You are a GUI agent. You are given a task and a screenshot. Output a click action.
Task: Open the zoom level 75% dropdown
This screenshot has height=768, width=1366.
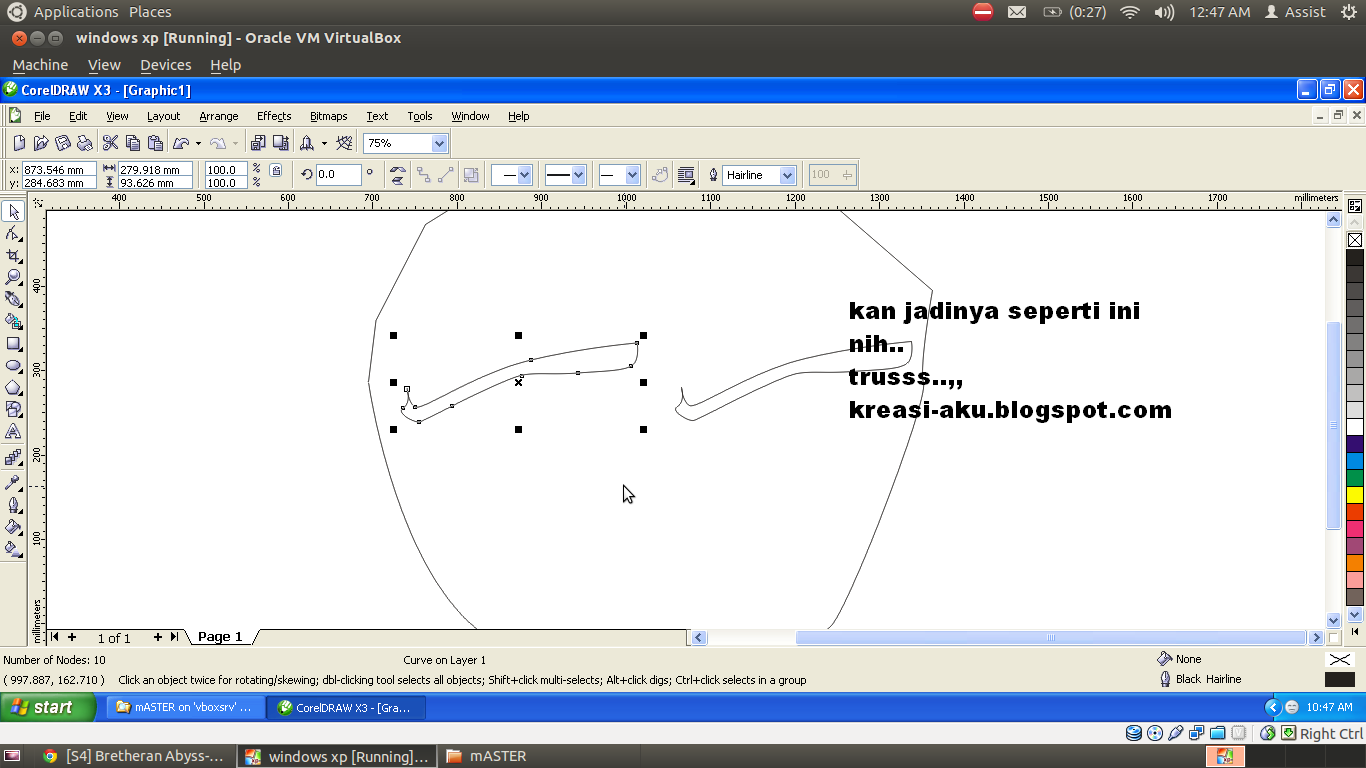439,143
